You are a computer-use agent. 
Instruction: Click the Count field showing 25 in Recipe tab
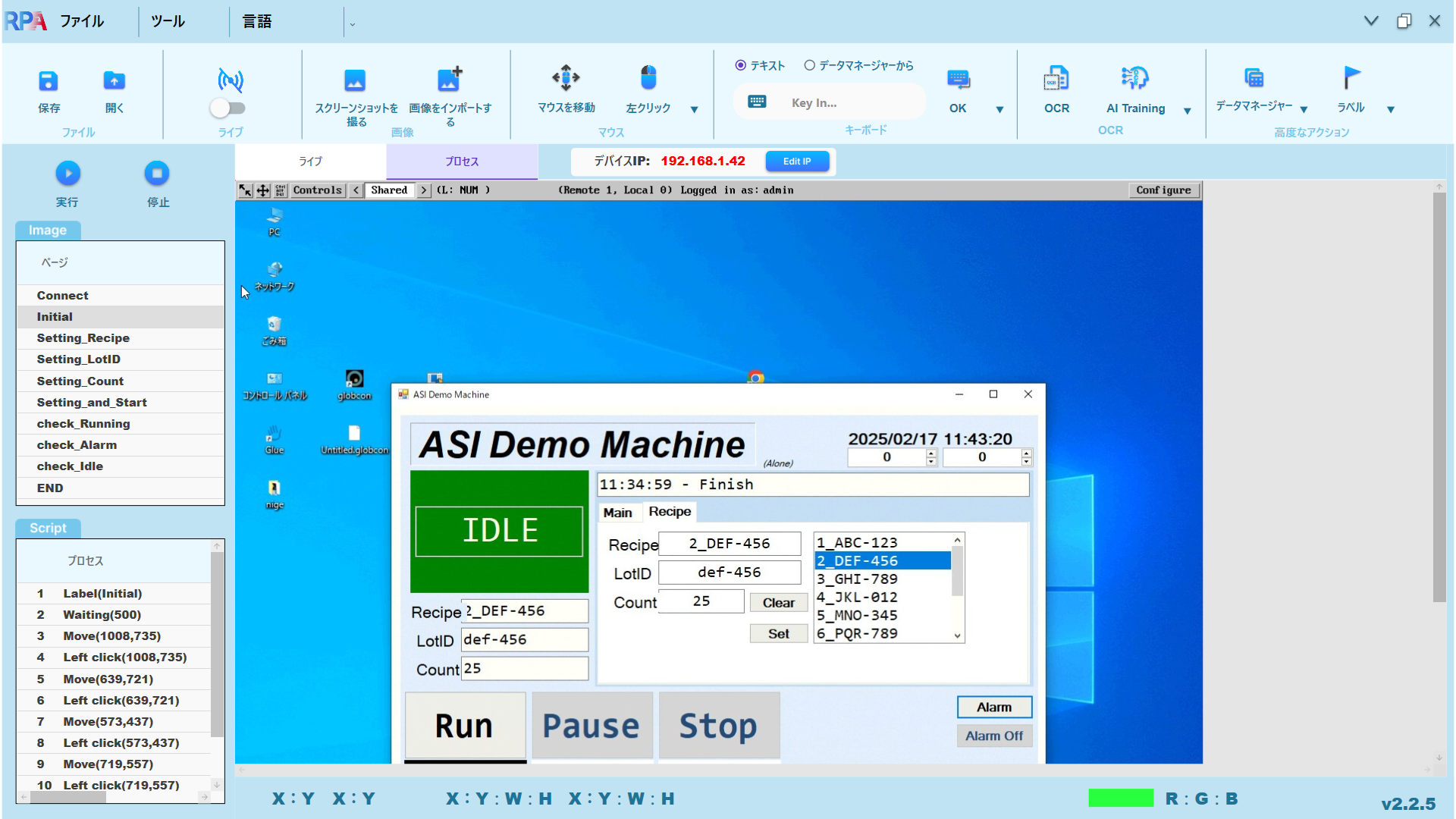pyautogui.click(x=701, y=601)
